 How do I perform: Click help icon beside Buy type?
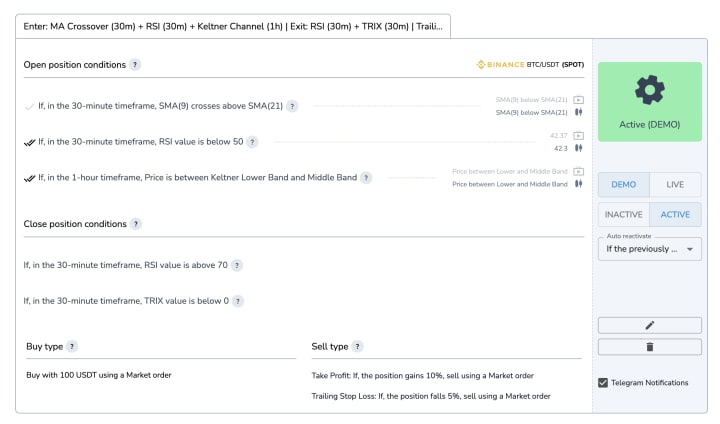tap(72, 347)
